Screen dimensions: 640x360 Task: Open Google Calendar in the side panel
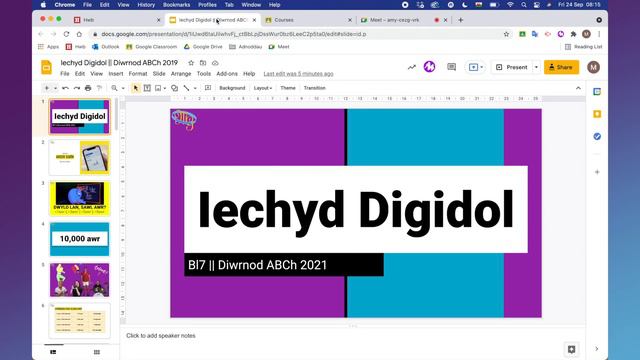click(x=597, y=92)
